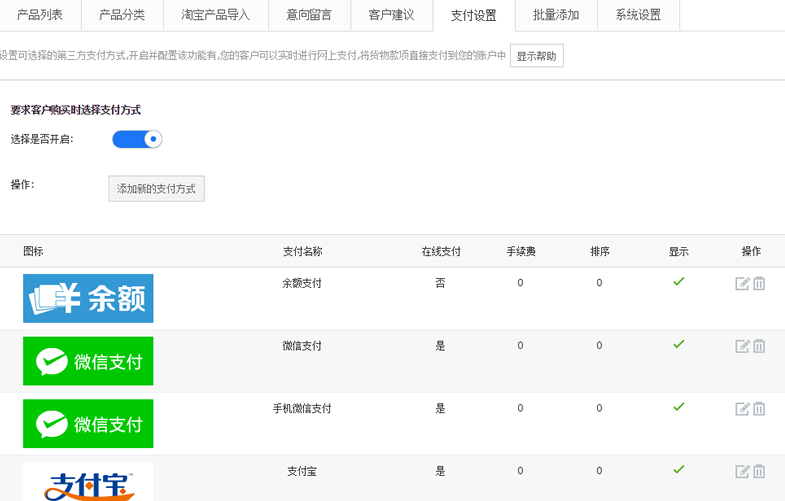Open the 批量添加 tab
785x501 pixels.
point(556,15)
